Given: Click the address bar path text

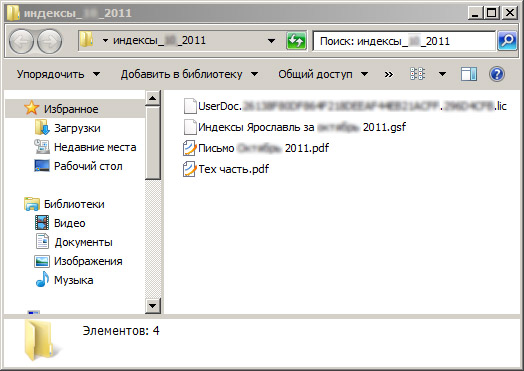Looking at the screenshot, I should click(159, 40).
